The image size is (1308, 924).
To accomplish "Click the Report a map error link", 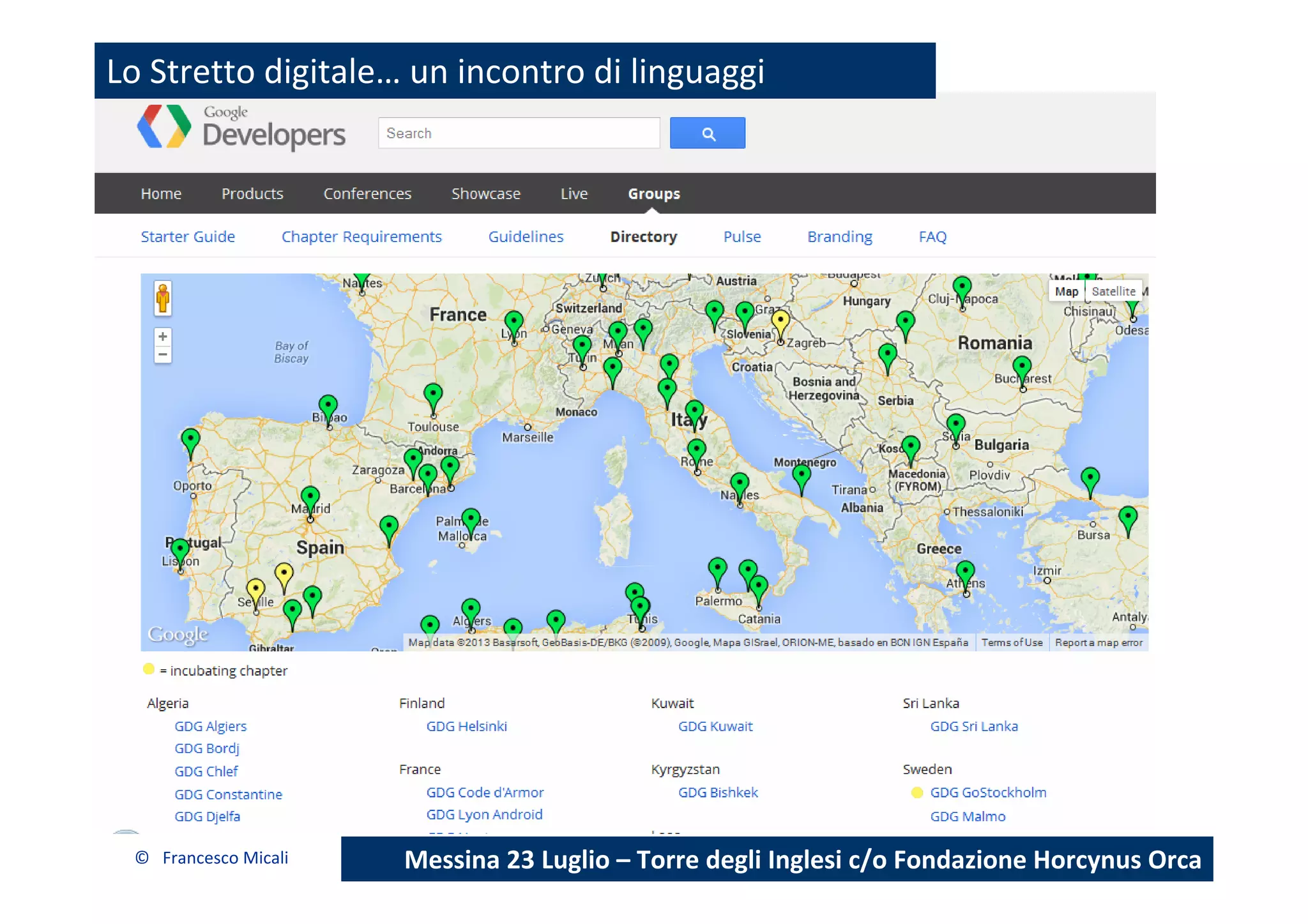I will pos(1098,642).
